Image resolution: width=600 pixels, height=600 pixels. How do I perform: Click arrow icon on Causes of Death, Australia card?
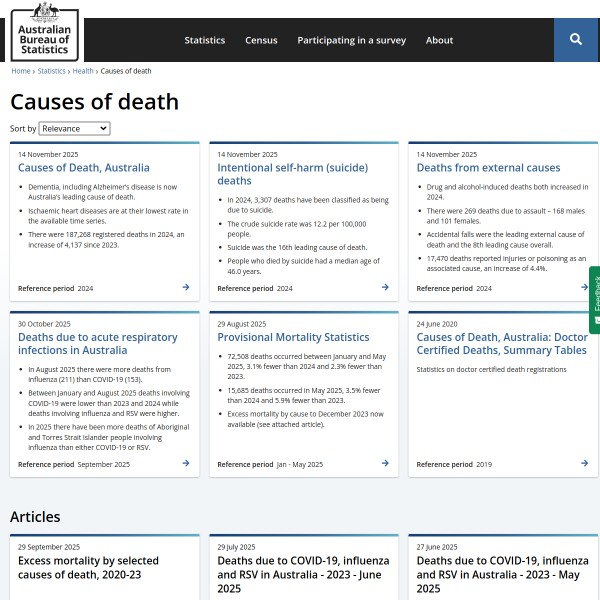pyautogui.click(x=186, y=287)
